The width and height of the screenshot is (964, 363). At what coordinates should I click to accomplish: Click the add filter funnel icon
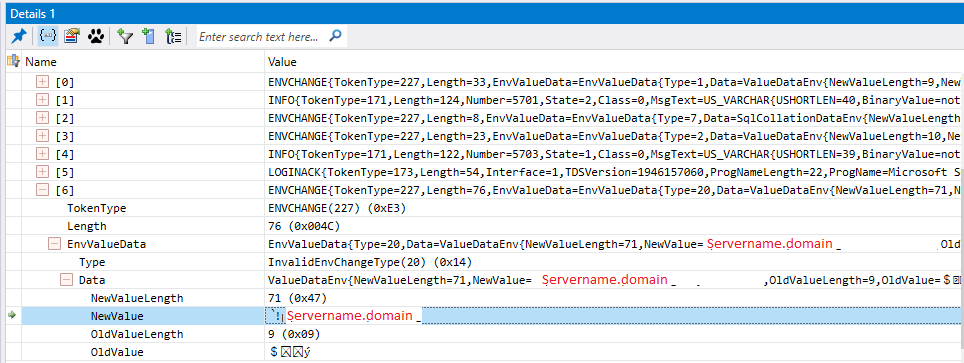click(125, 36)
